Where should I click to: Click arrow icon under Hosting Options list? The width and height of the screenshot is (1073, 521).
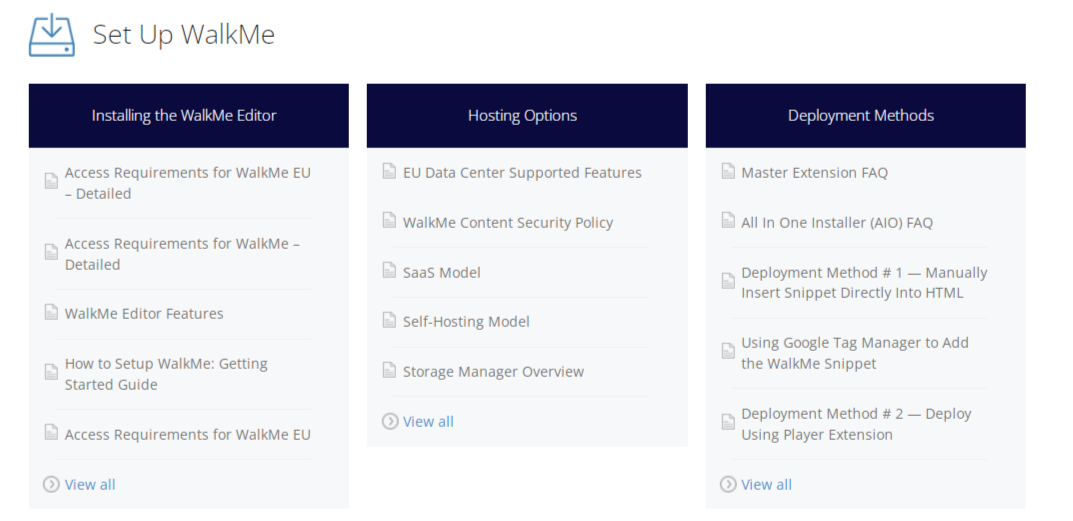coord(390,421)
